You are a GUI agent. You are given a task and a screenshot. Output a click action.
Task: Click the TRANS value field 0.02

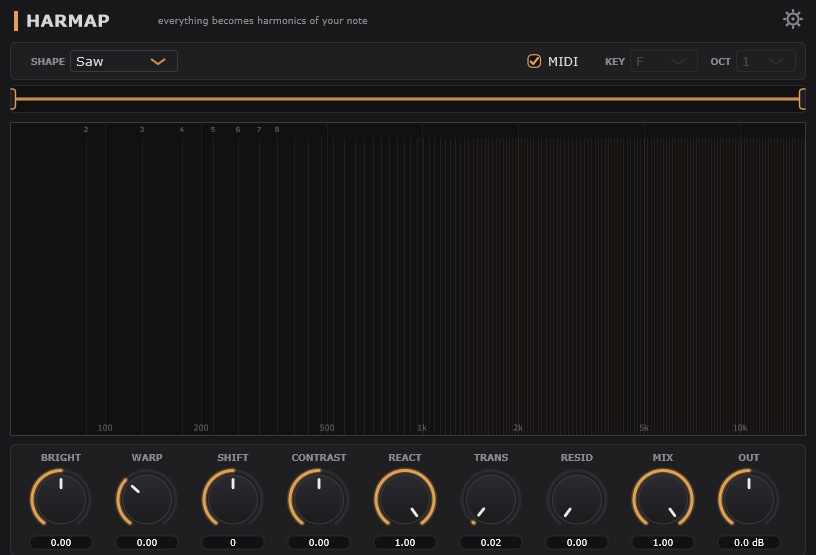coord(491,543)
